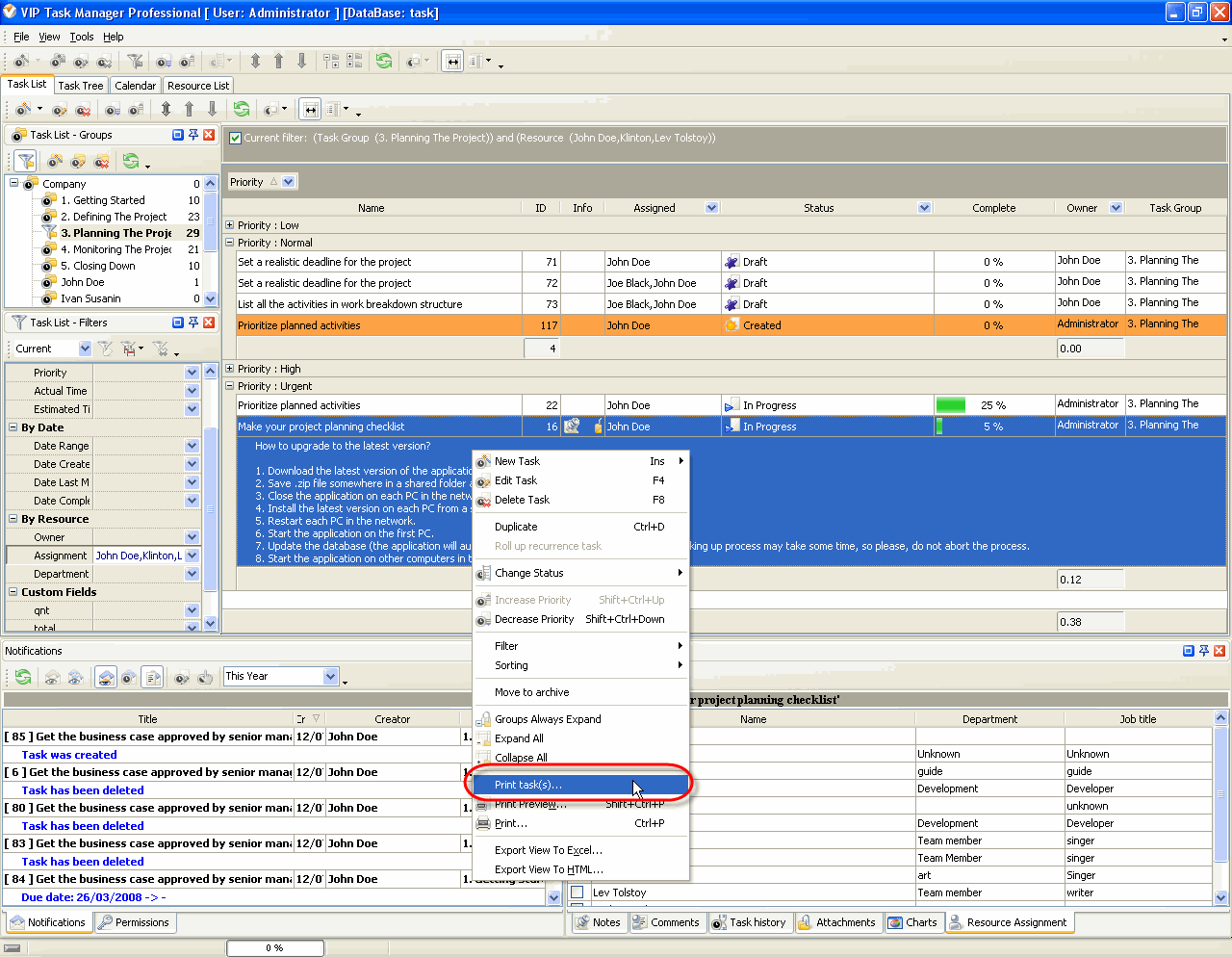Open the Assignment filter dropdown

[x=192, y=556]
